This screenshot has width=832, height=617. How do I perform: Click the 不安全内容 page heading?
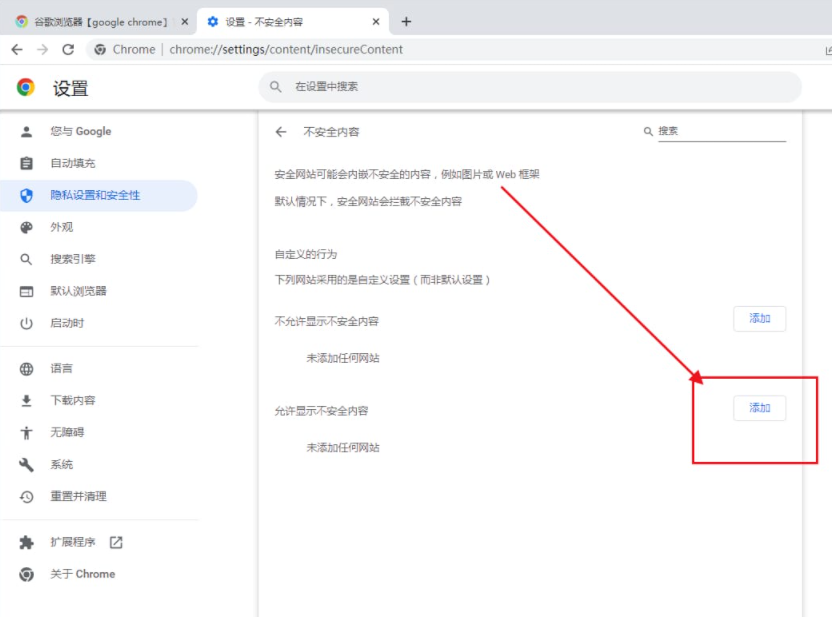331,132
